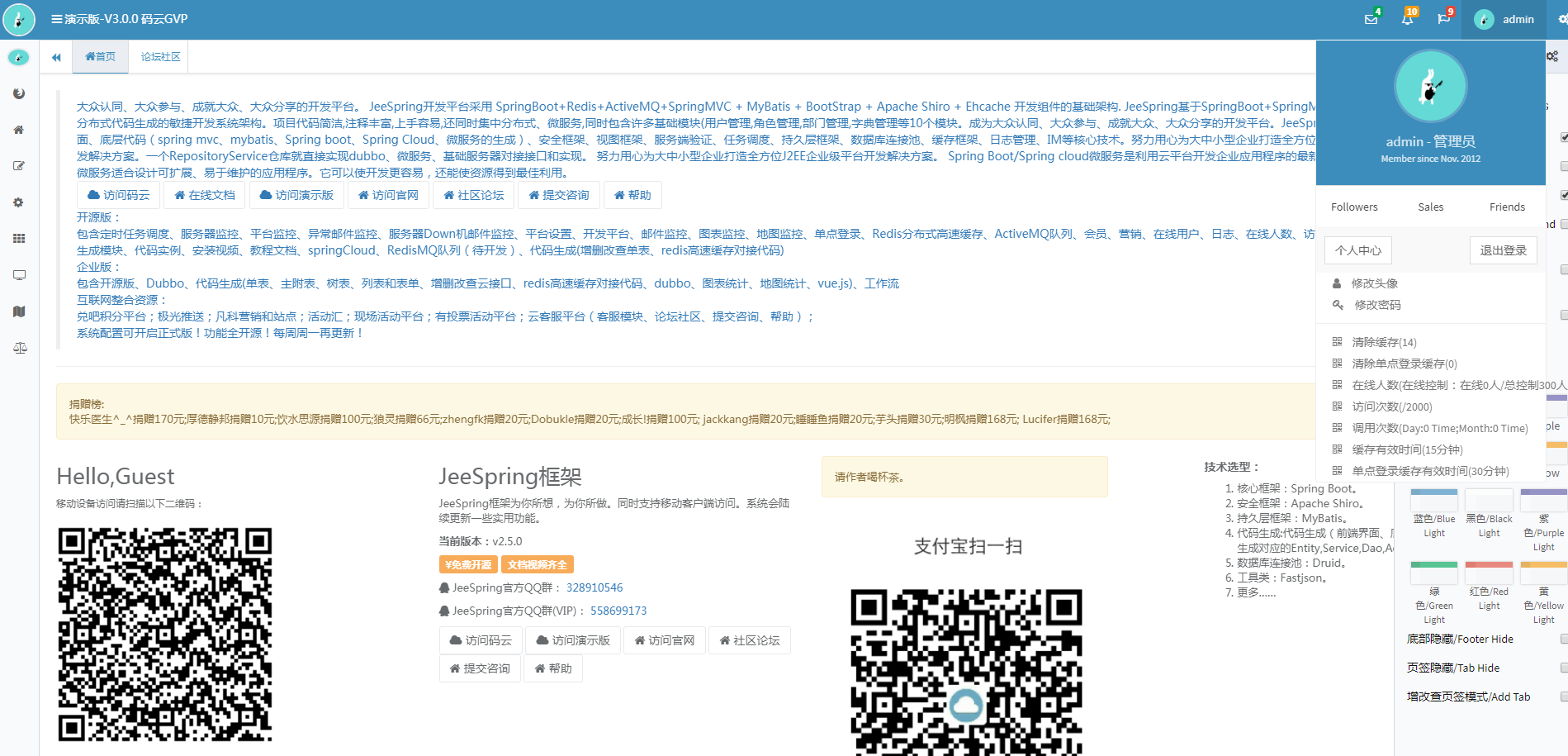The width and height of the screenshot is (1568, 756).
Task: Click the top 访问码云 button
Action: click(119, 195)
